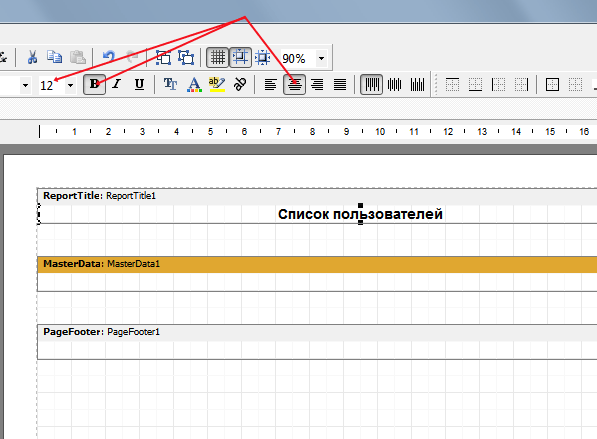Click the Cut scissors icon
Image resolution: width=597 pixels, height=439 pixels.
(32, 57)
